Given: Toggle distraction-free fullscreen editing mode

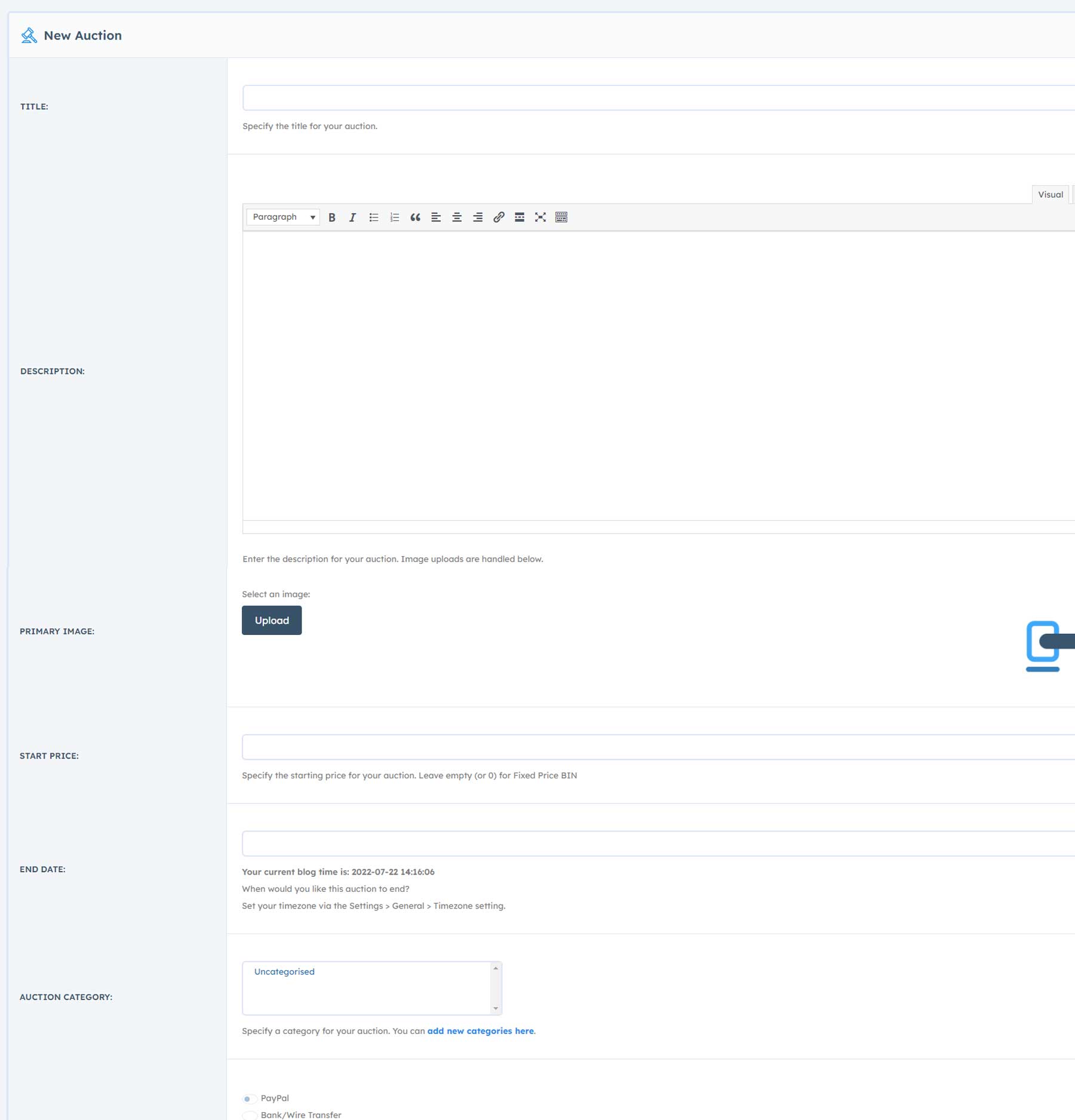Looking at the screenshot, I should (x=540, y=217).
